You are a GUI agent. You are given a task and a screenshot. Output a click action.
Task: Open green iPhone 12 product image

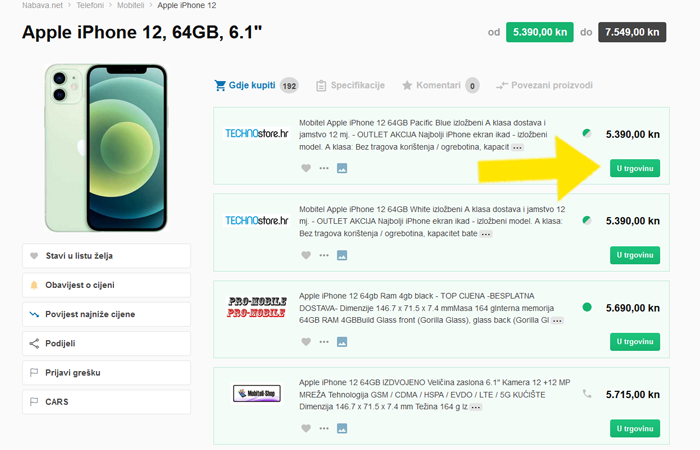(106, 148)
